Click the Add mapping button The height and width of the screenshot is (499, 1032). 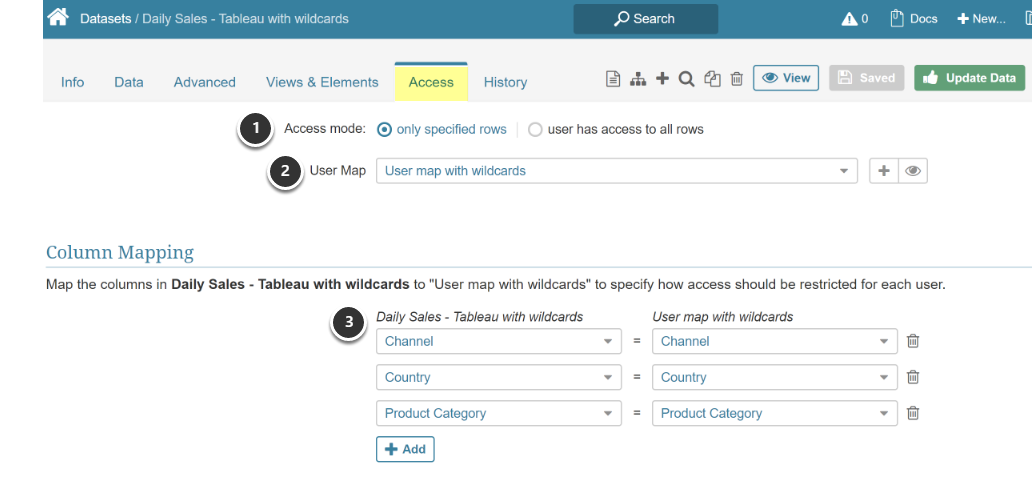click(405, 449)
